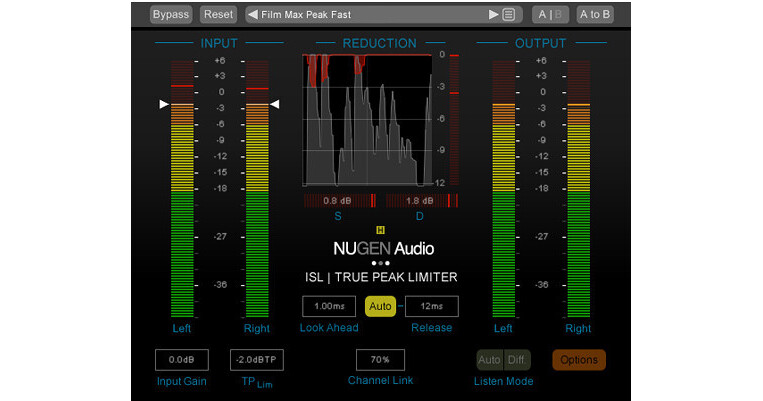Enable Auto listen mode
This screenshot has height=401, width=763.
pos(489,360)
